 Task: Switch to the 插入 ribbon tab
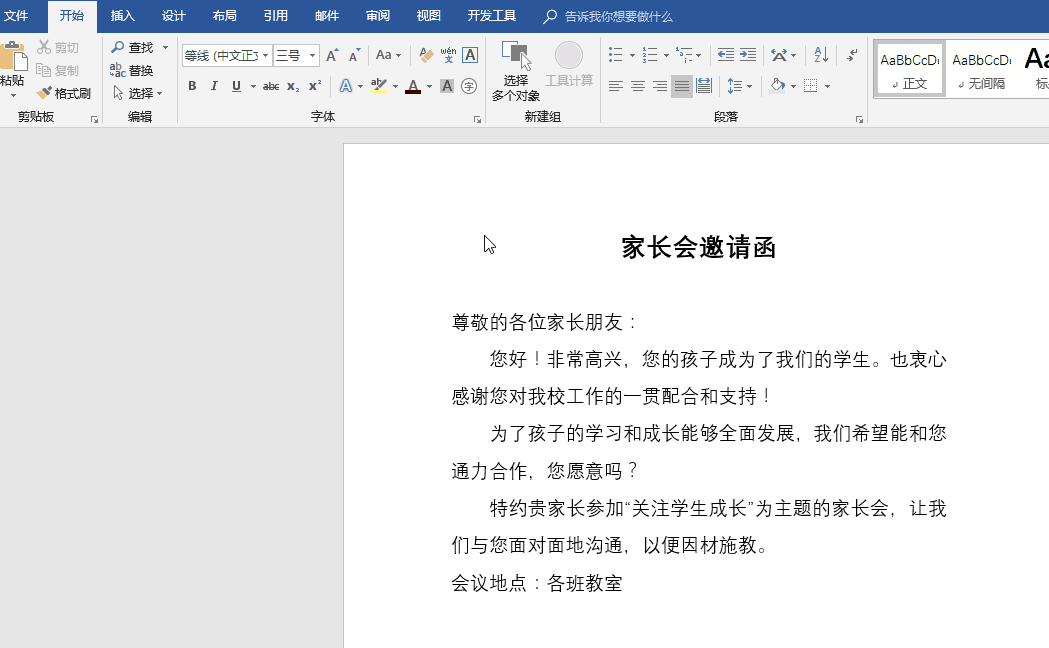pos(122,15)
